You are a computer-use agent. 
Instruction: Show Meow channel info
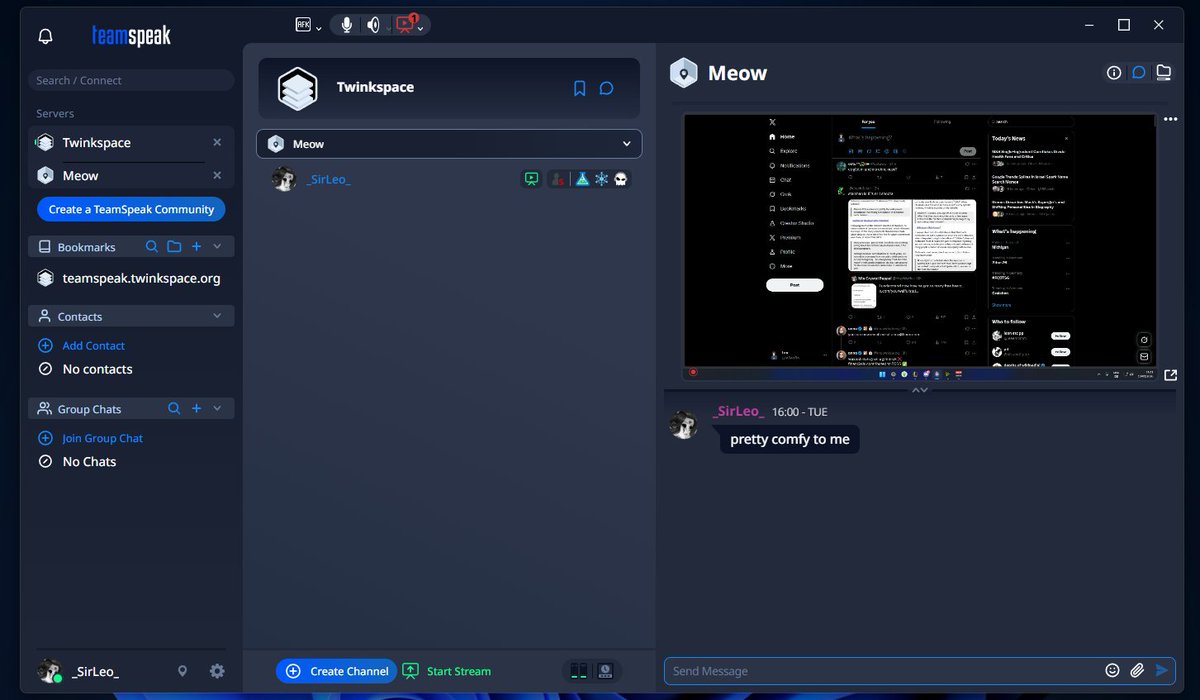click(x=1113, y=73)
